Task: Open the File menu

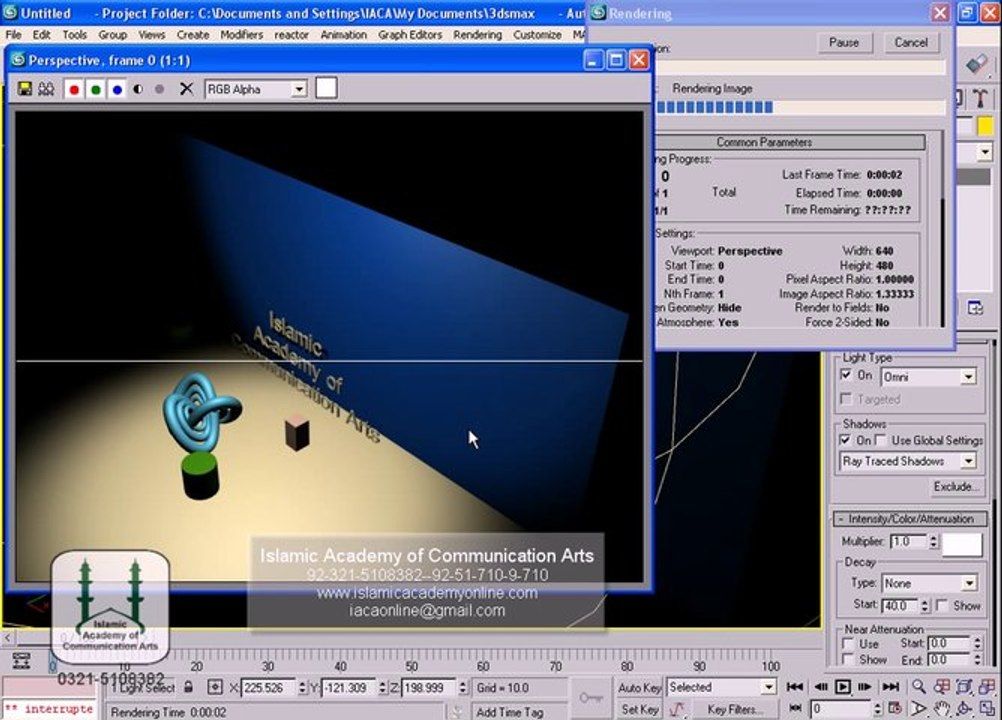Action: (x=13, y=34)
